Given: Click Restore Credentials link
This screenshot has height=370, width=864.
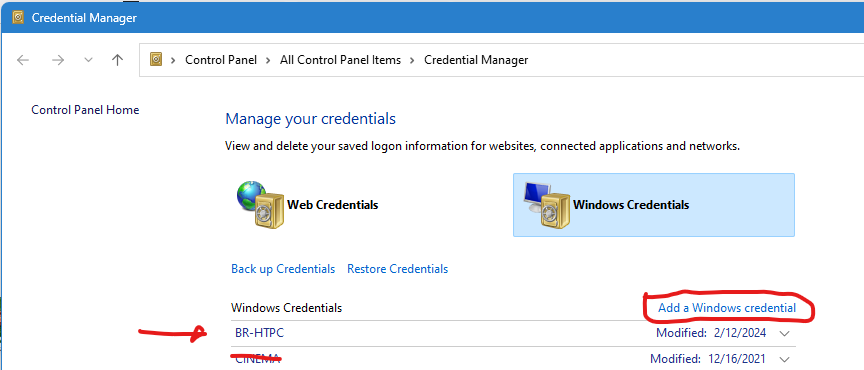Looking at the screenshot, I should [x=397, y=269].
